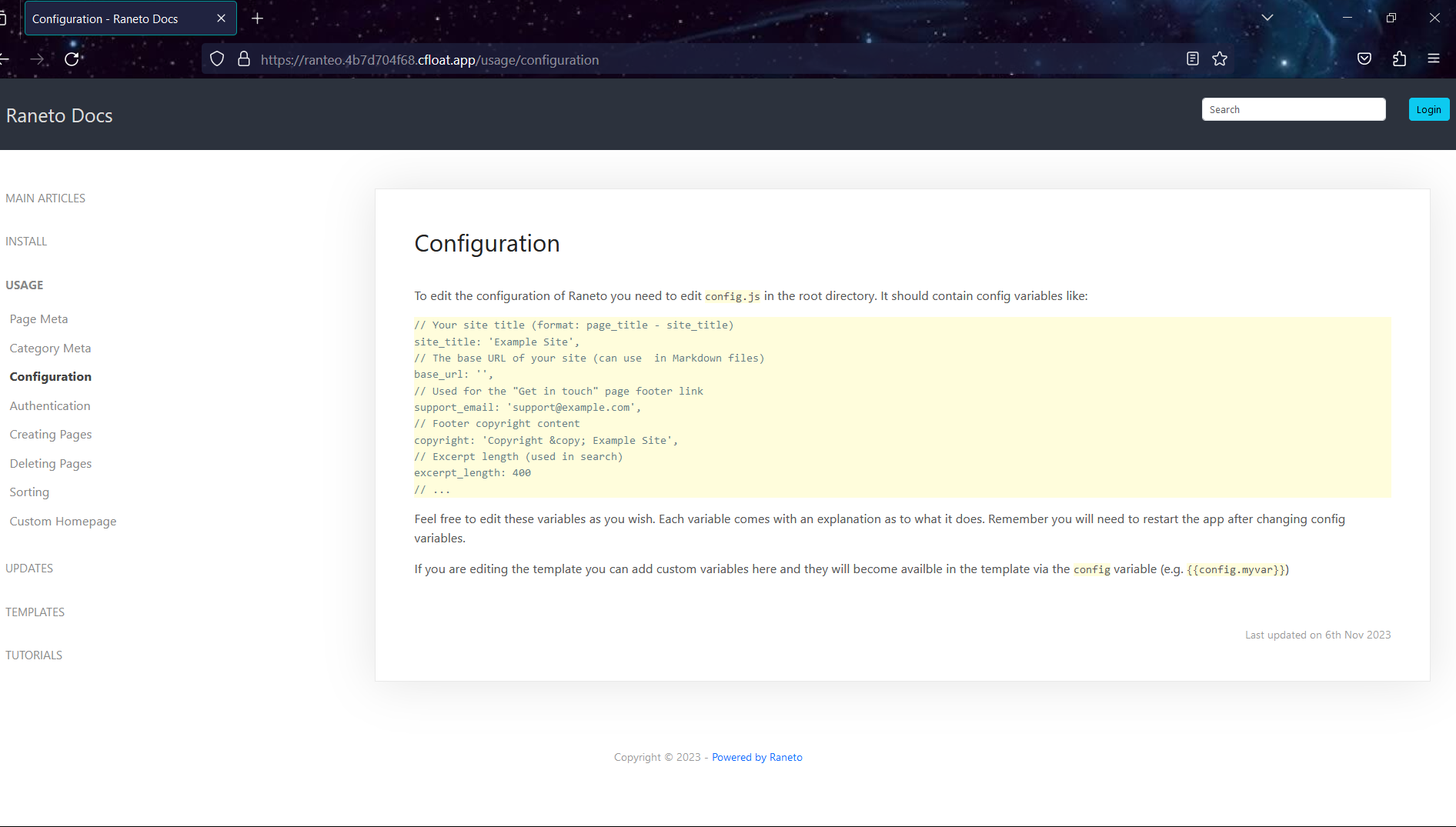Click the Last updated on 6th Nov 2023 text
Screen dimensions: 1456x827
1318,635
